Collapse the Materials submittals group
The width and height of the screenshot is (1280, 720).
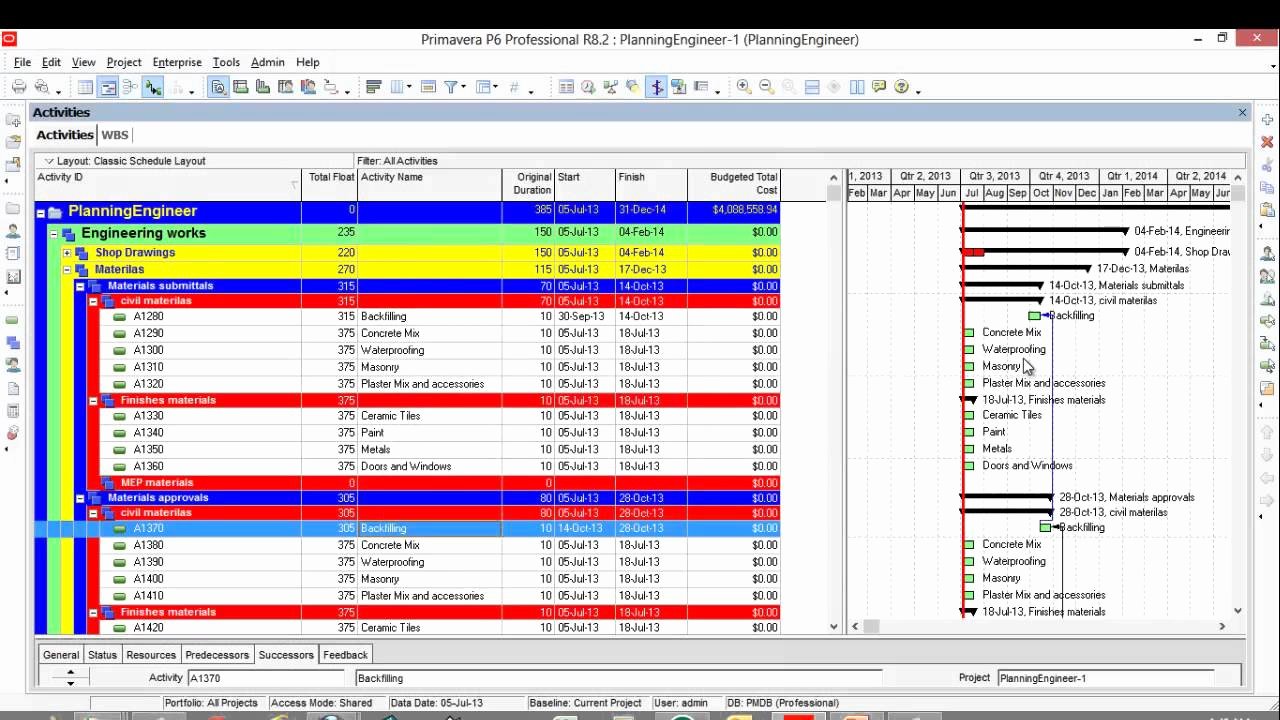(80, 286)
